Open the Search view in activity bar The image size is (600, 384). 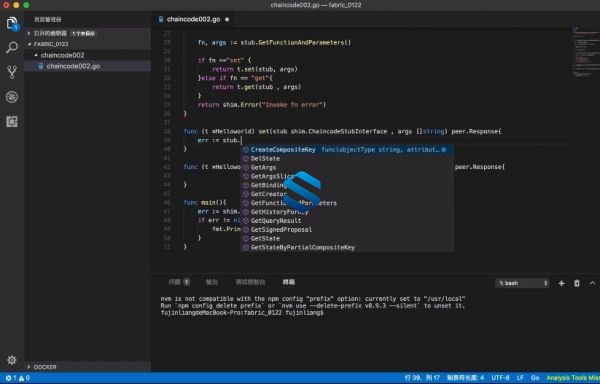[x=12, y=48]
